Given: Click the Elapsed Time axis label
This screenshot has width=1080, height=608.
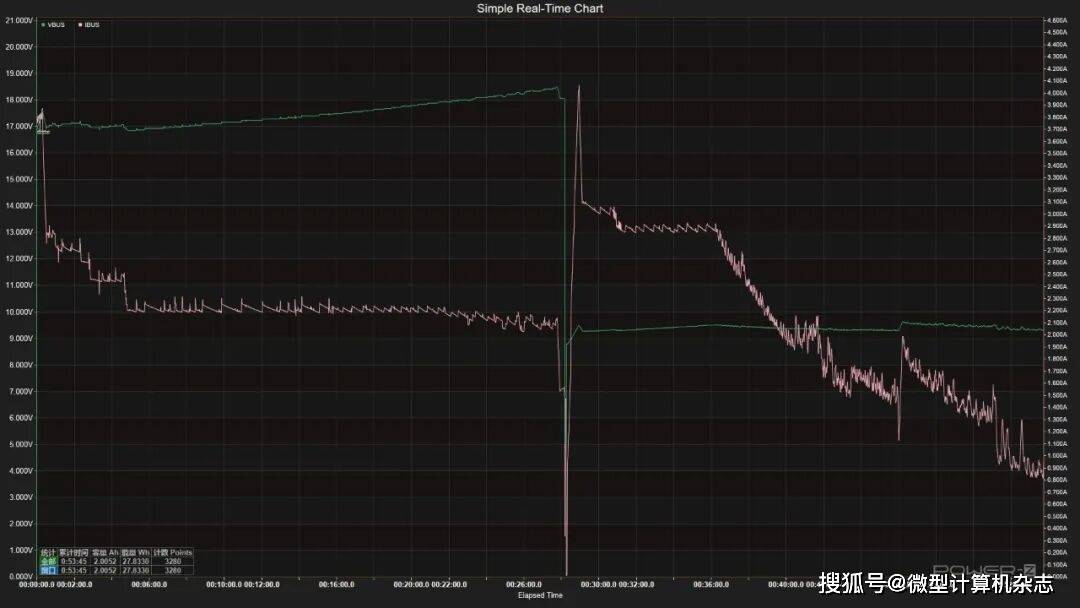Looking at the screenshot, I should click(540, 595).
